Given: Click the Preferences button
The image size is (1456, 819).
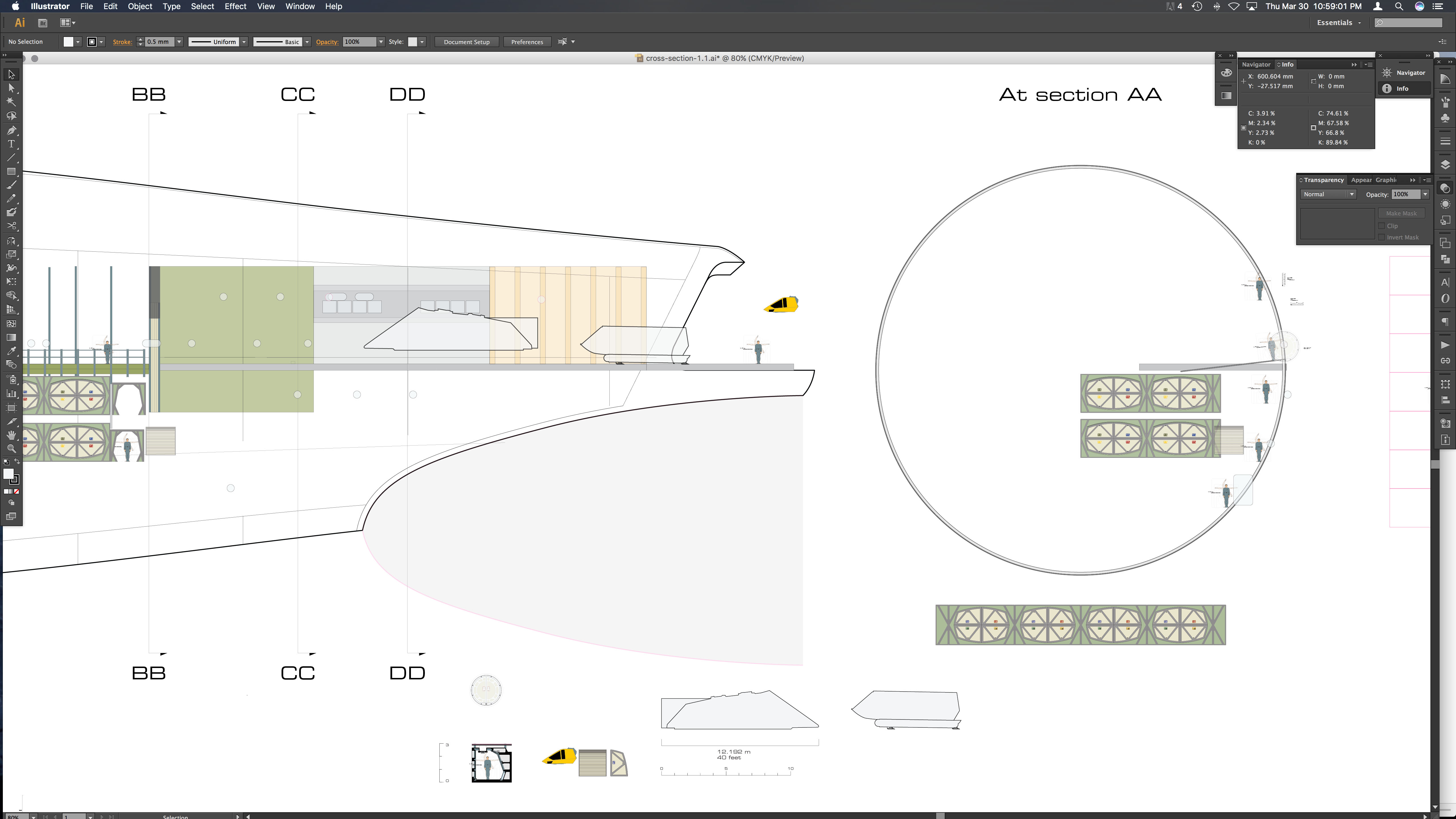Looking at the screenshot, I should click(x=527, y=42).
